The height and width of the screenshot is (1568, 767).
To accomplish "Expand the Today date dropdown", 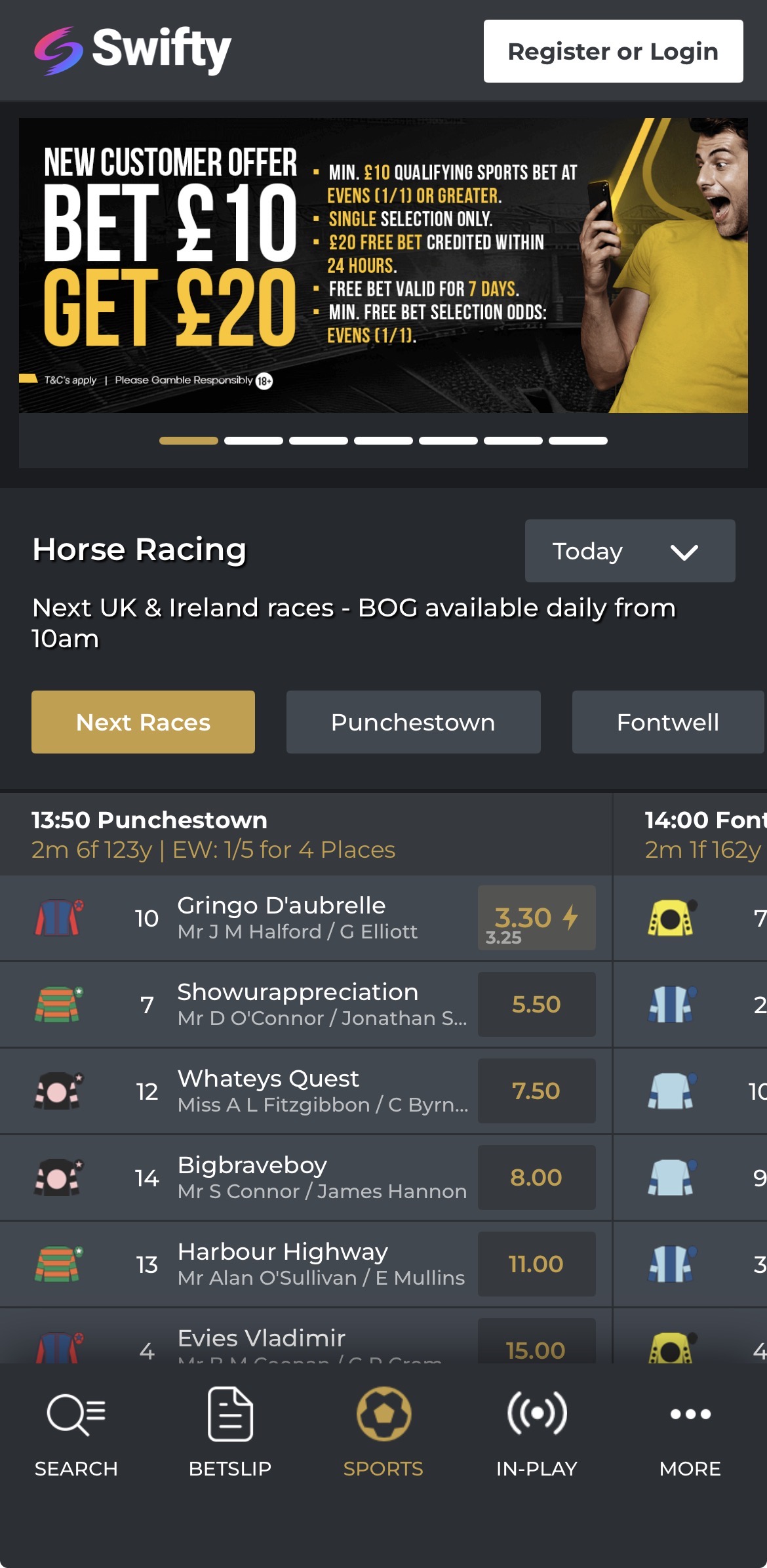I will point(629,551).
